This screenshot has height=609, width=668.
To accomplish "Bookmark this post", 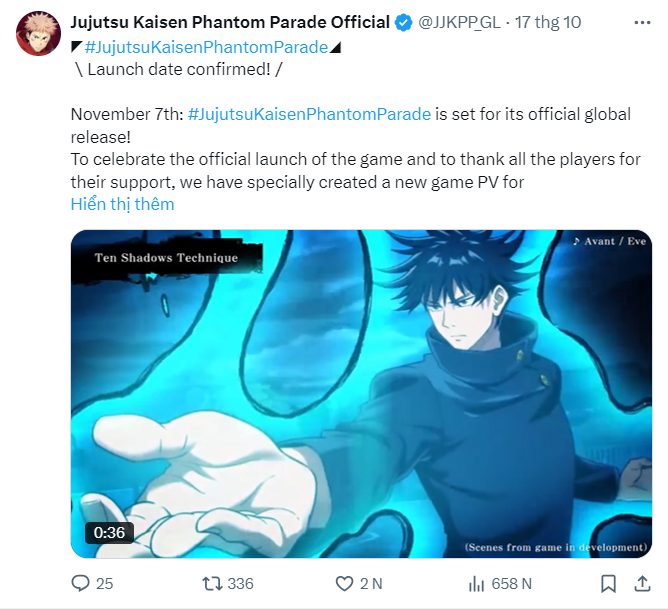I will coord(608,583).
